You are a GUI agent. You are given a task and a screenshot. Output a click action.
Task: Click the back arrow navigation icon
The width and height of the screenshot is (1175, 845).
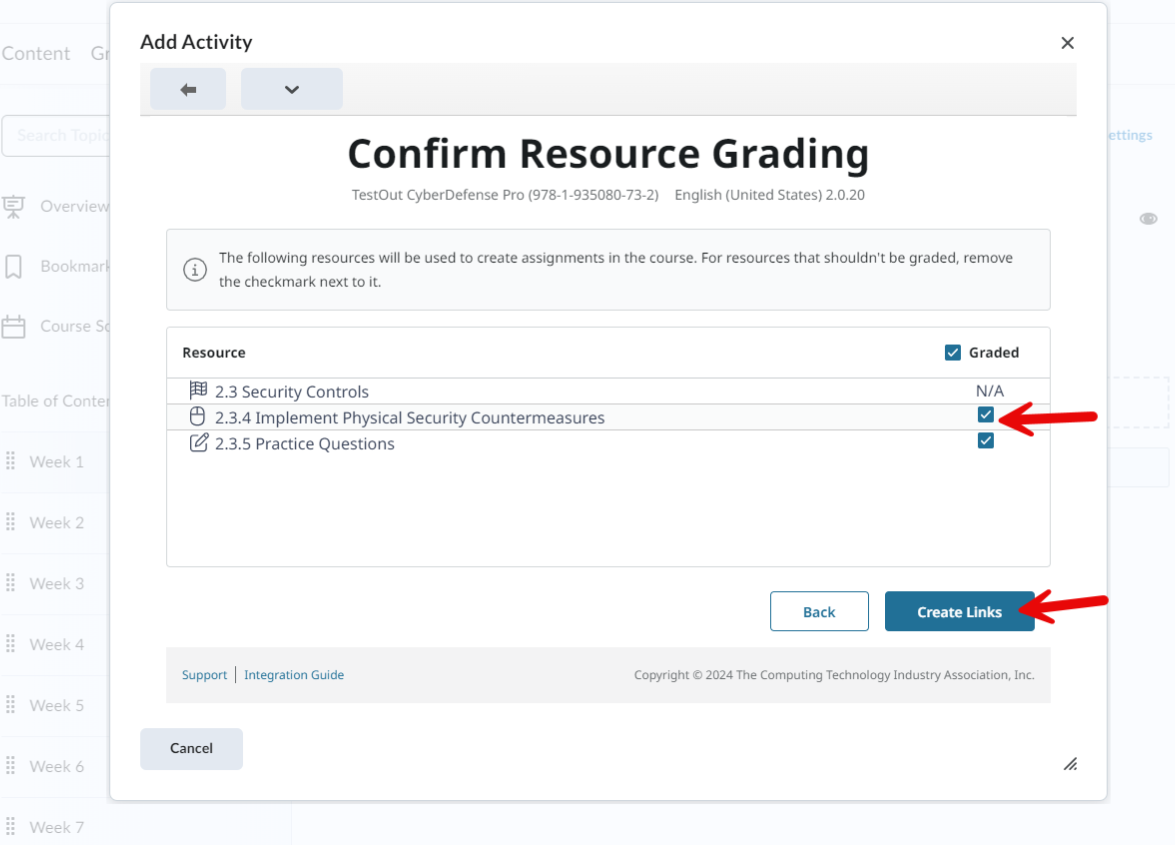pos(188,89)
